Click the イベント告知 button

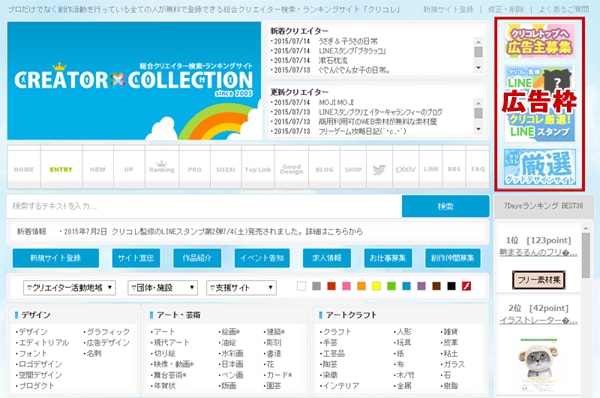[x=262, y=258]
